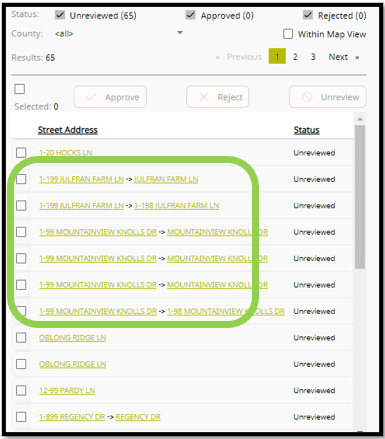Click the Previous page link
Image resolution: width=385 pixels, height=439 pixels.
244,57
